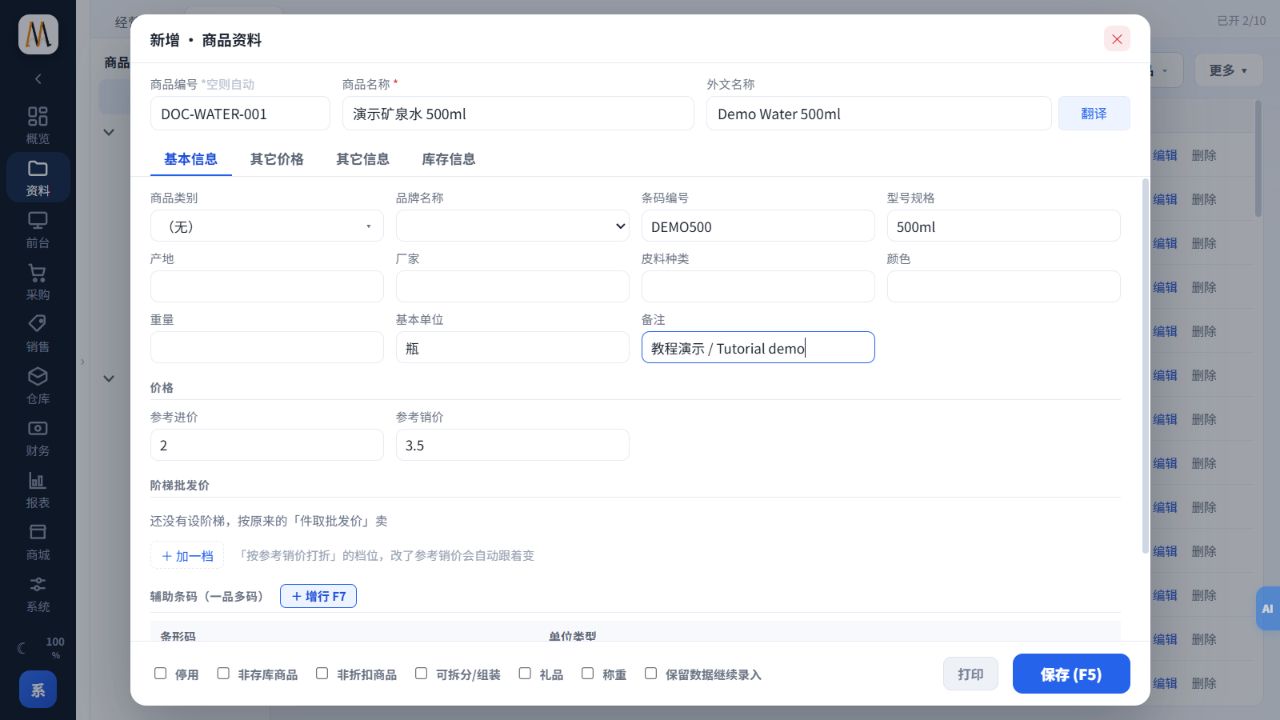Toggle the 可拆分/组装 checkbox
This screenshot has width=1280, height=720.
(421, 674)
